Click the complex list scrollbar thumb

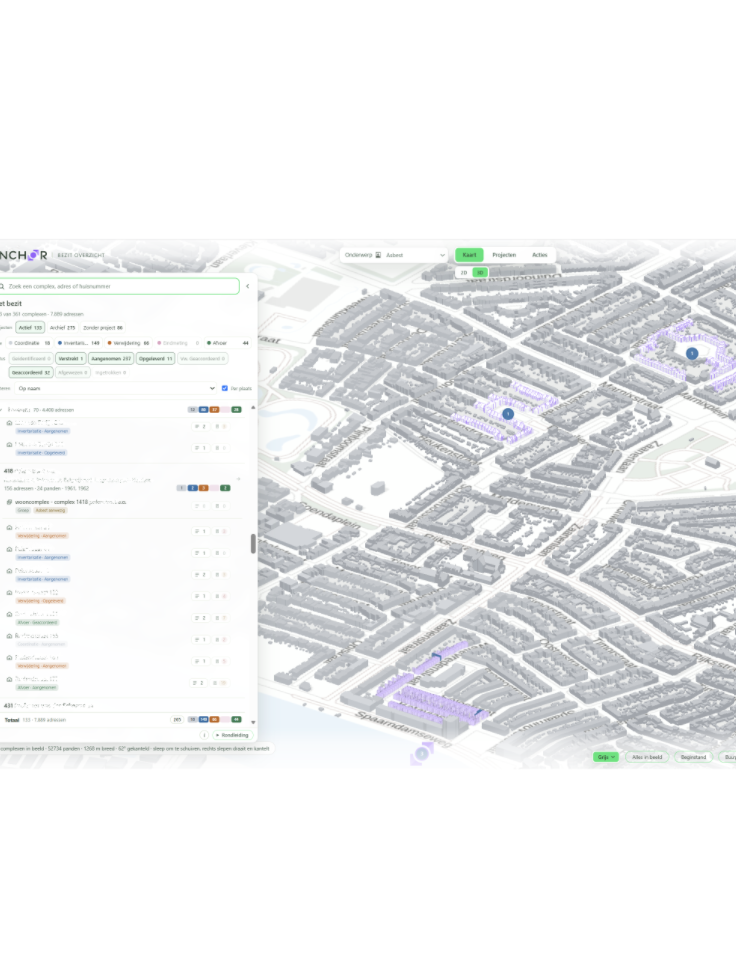(253, 543)
